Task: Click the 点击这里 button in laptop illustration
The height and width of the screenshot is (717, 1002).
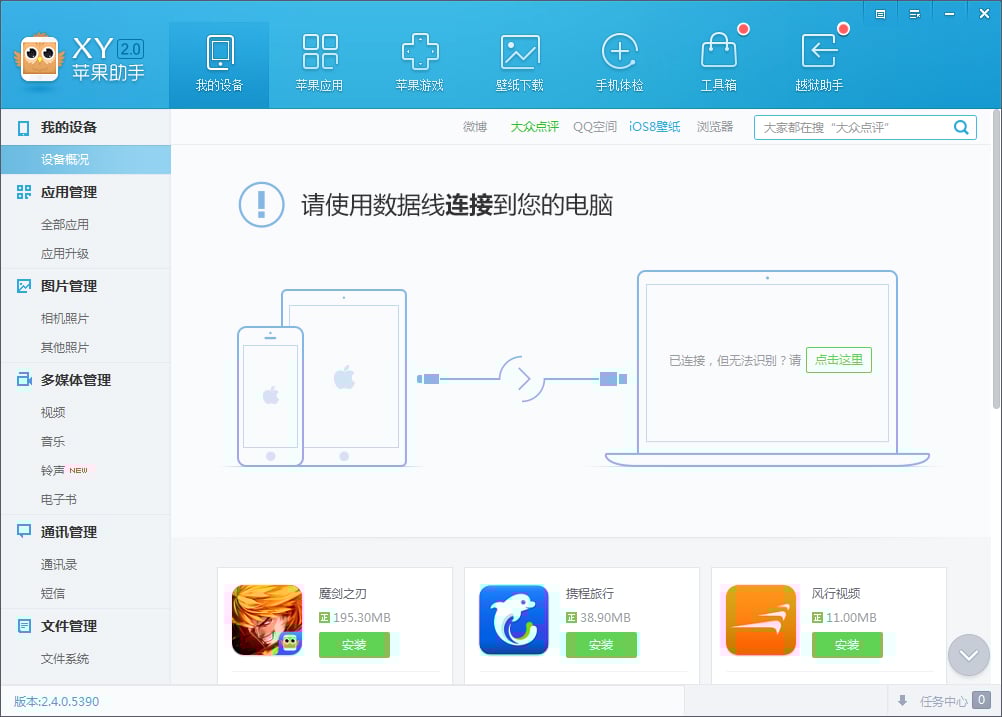Action: [x=838, y=360]
